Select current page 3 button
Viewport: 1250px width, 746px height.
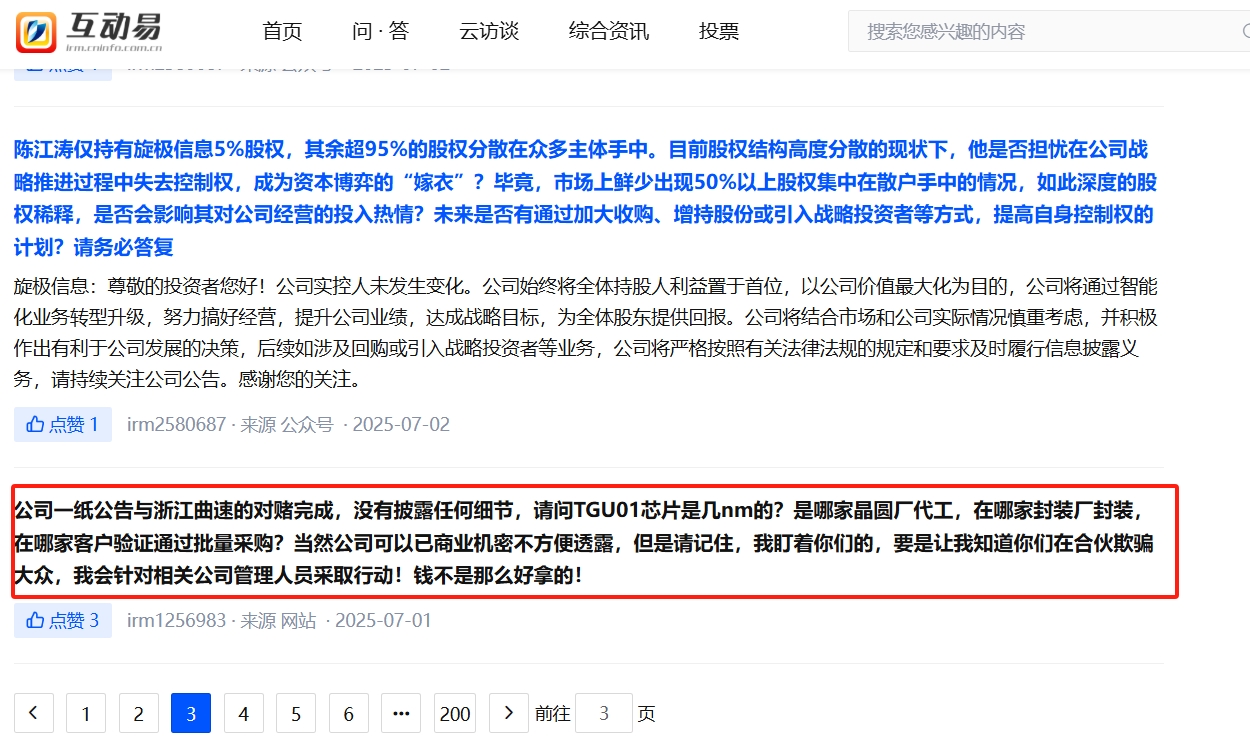(x=191, y=713)
